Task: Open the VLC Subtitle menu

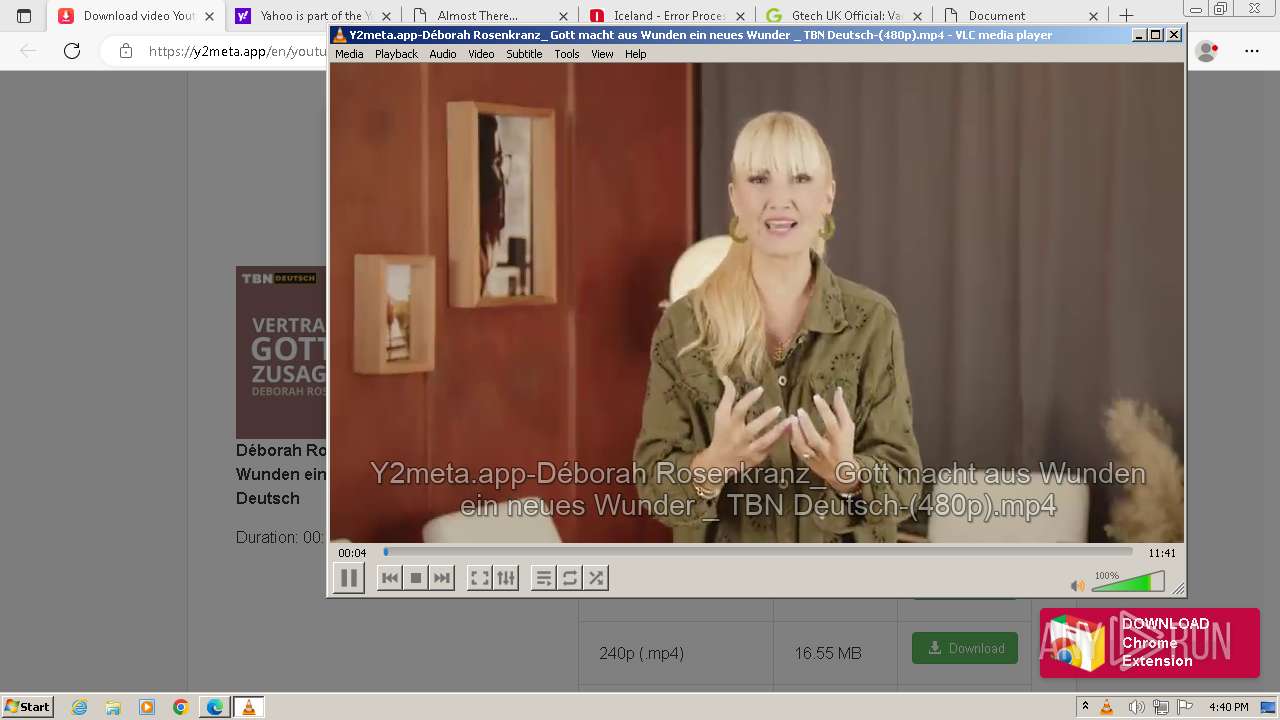Action: click(x=524, y=54)
